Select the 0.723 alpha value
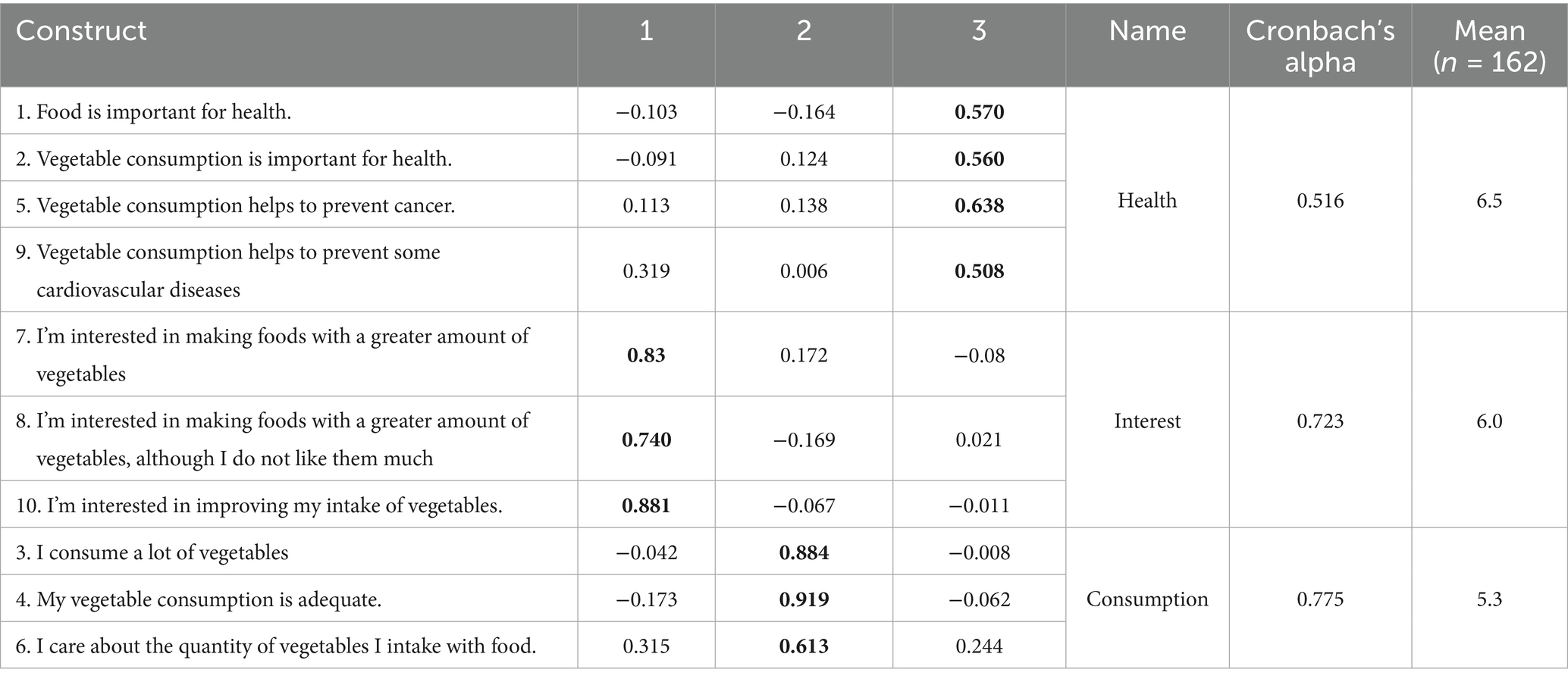This screenshot has width=1568, height=682. point(1320,421)
